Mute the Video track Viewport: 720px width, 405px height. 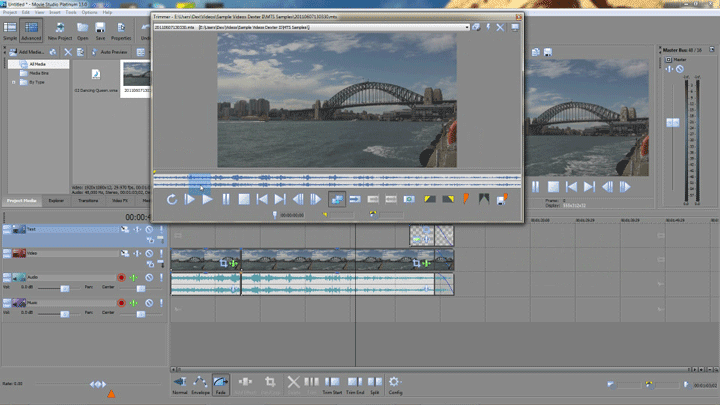148,253
